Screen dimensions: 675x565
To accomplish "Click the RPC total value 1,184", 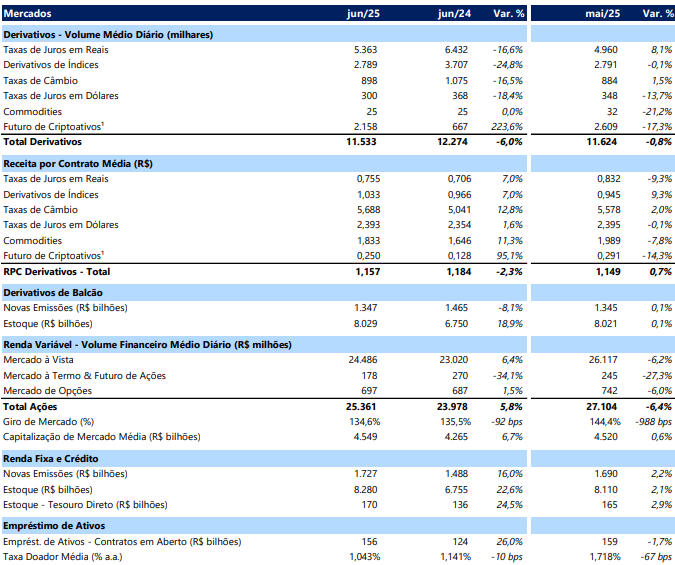I will 459,272.
